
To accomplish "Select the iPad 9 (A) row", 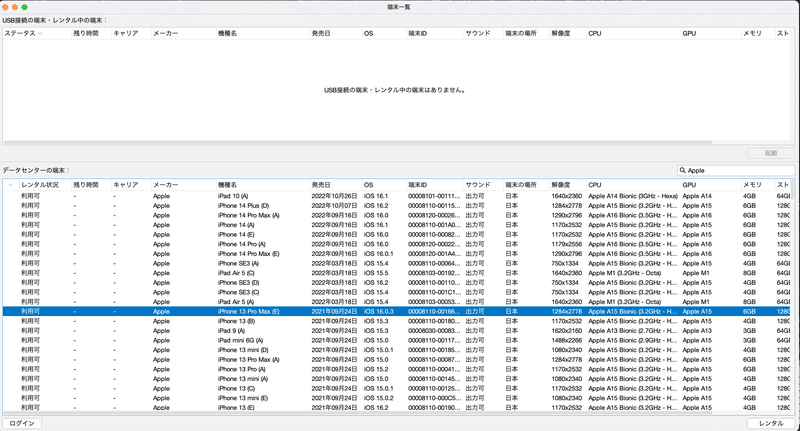I will coord(396,331).
